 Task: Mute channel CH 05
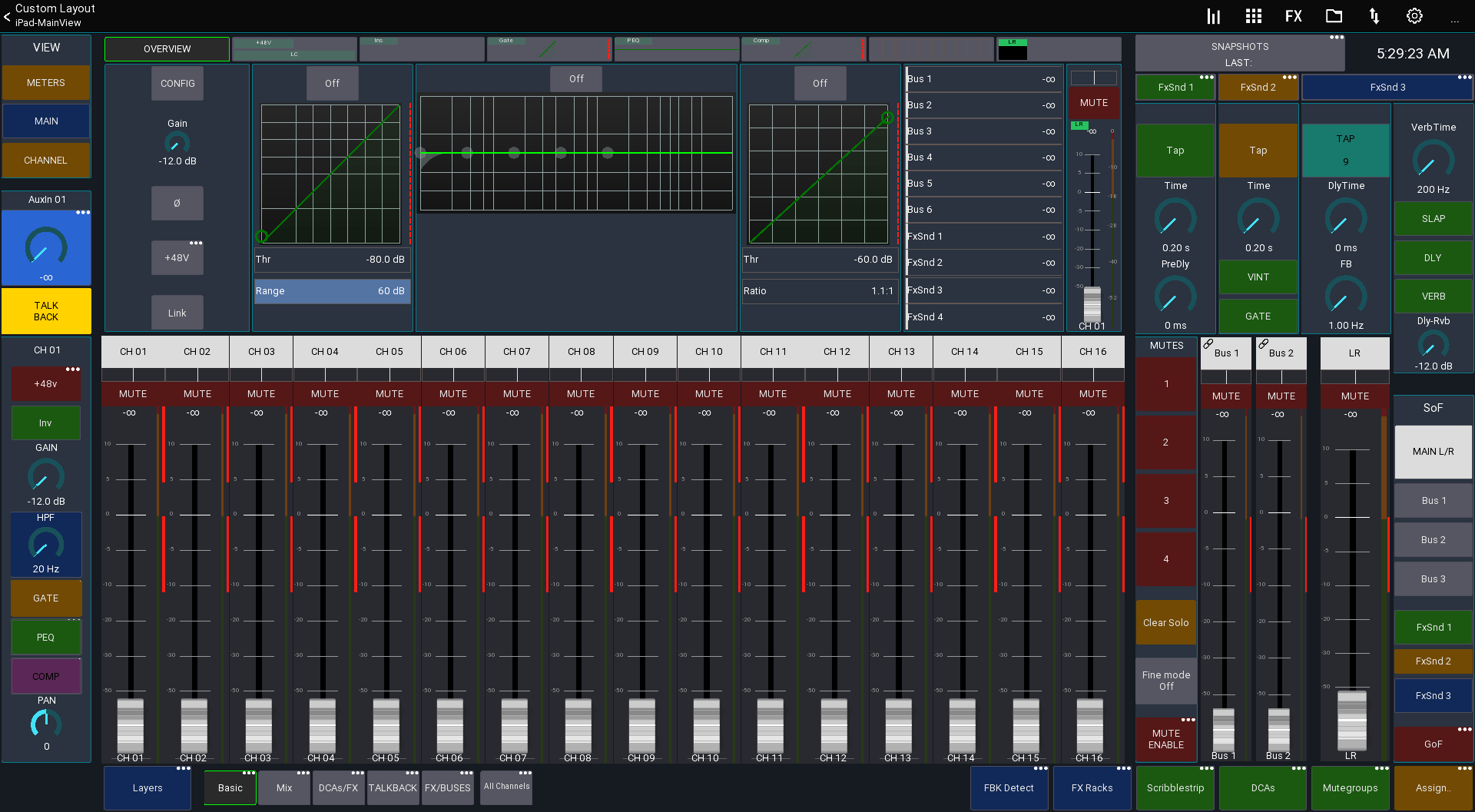pyautogui.click(x=389, y=393)
